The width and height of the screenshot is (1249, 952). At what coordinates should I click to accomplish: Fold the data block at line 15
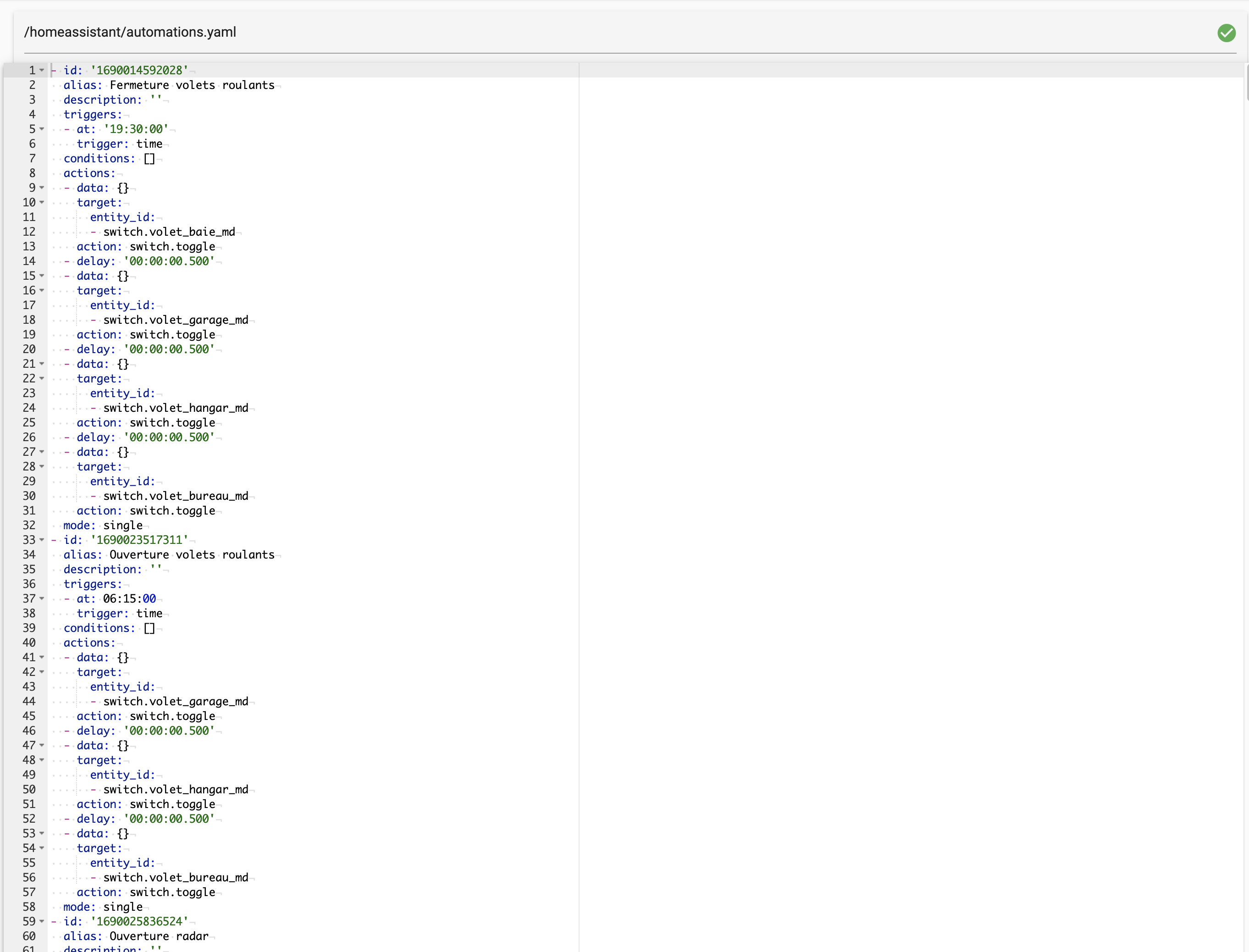(42, 276)
